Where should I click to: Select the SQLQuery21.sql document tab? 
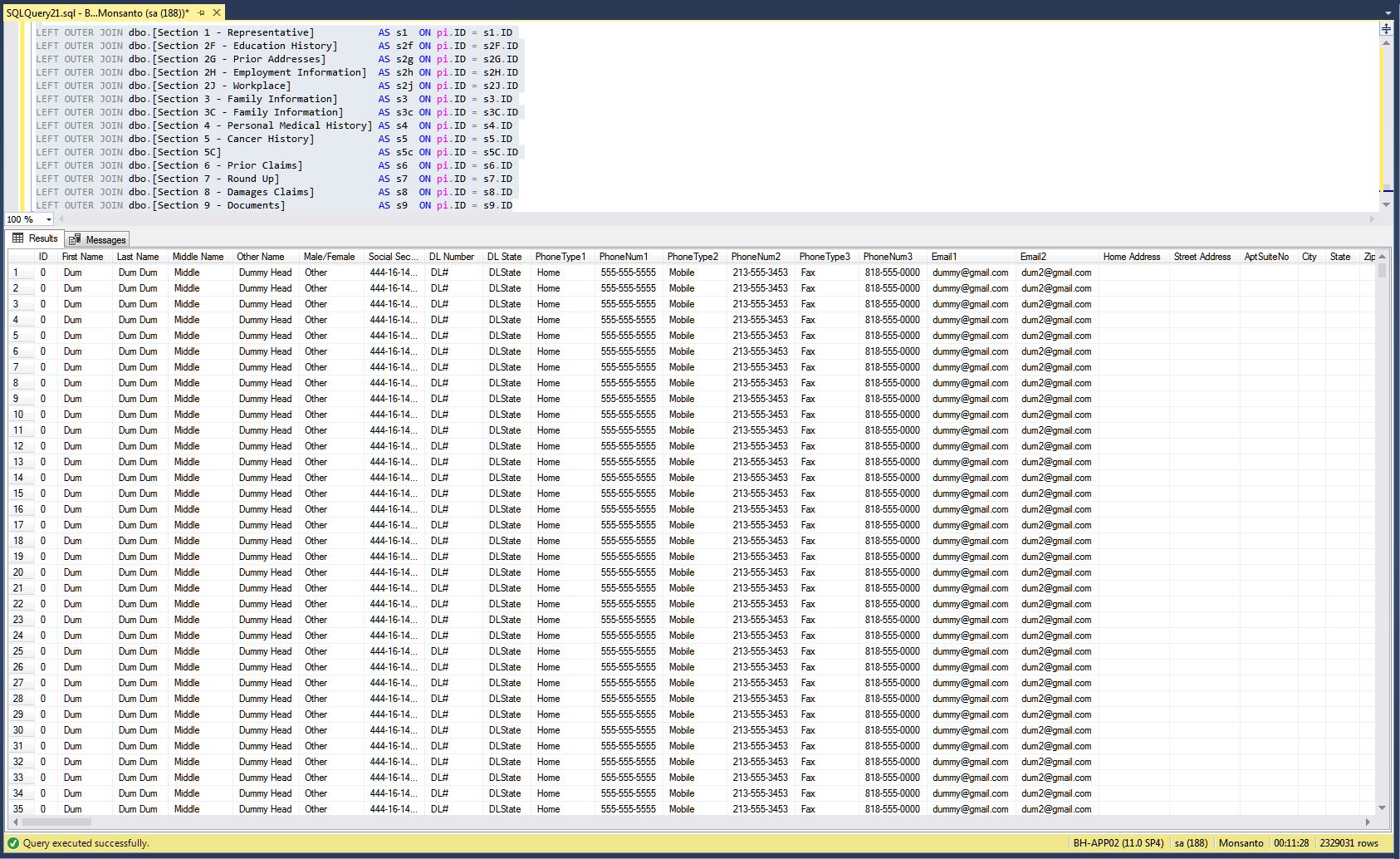(x=97, y=13)
